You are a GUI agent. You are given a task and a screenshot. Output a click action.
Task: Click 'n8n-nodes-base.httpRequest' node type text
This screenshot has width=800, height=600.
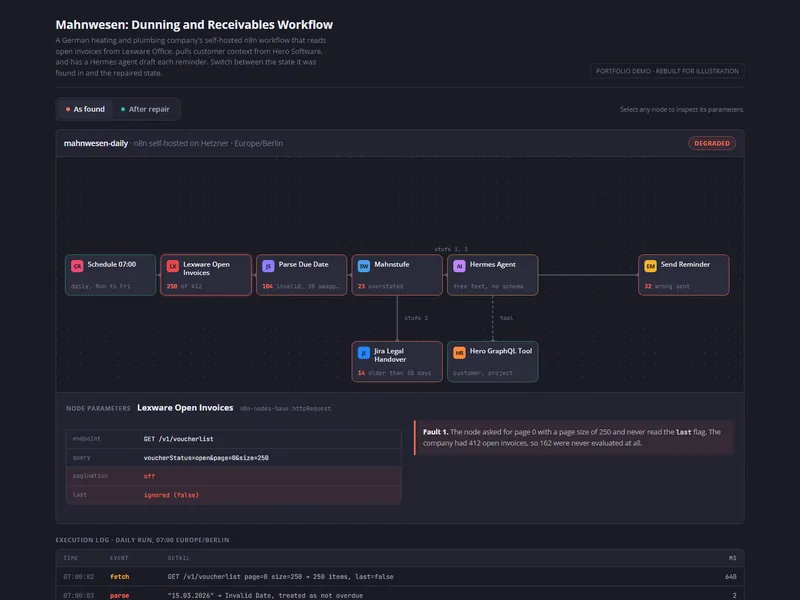point(285,409)
